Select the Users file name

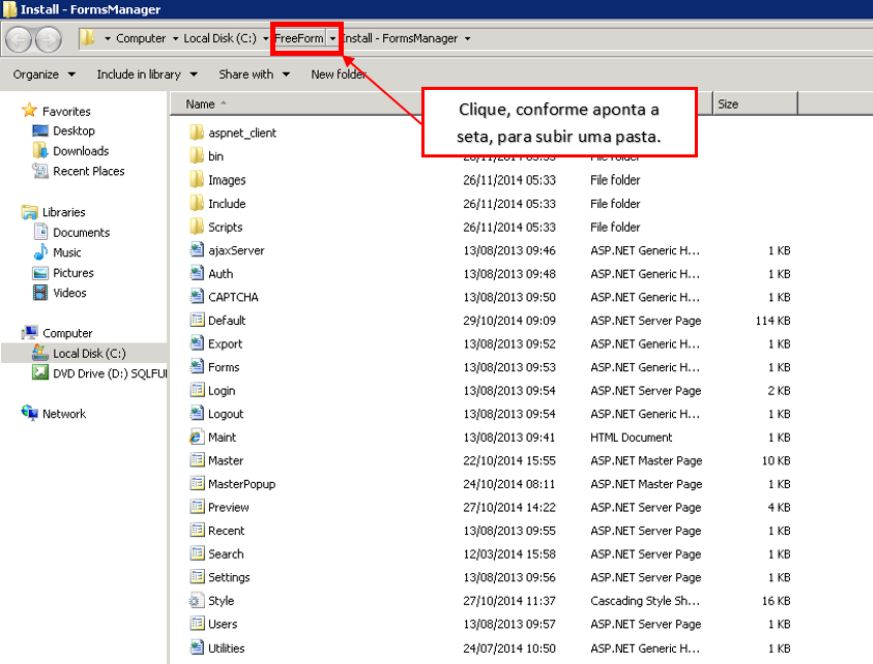click(x=223, y=624)
